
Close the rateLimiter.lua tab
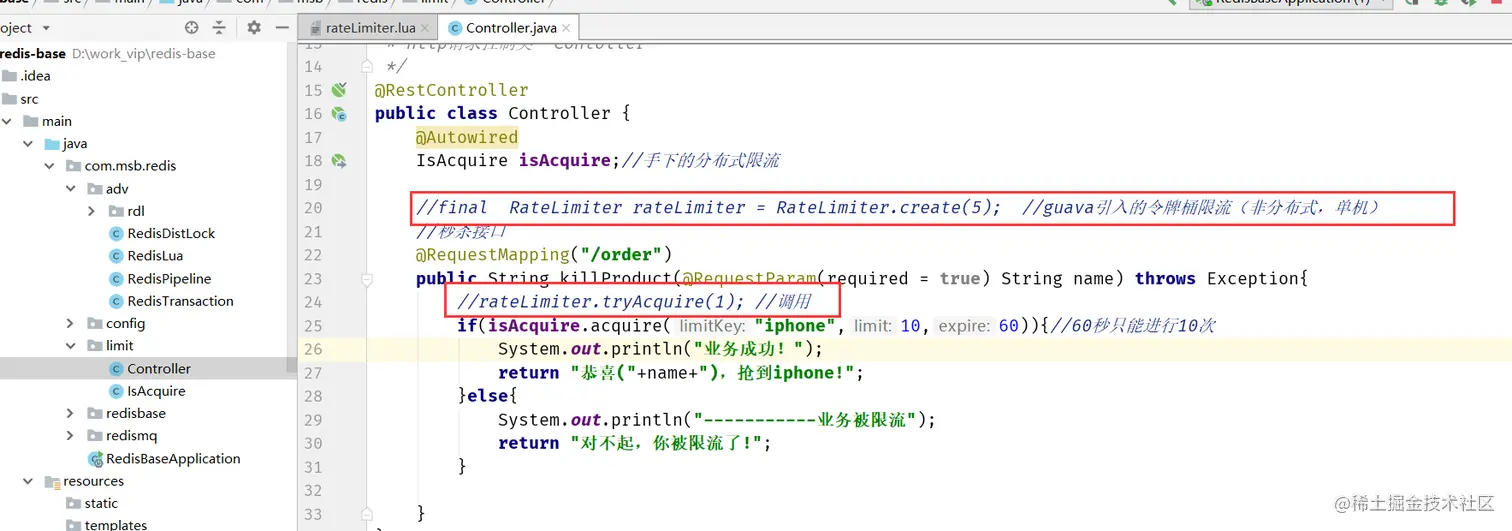tap(427, 29)
